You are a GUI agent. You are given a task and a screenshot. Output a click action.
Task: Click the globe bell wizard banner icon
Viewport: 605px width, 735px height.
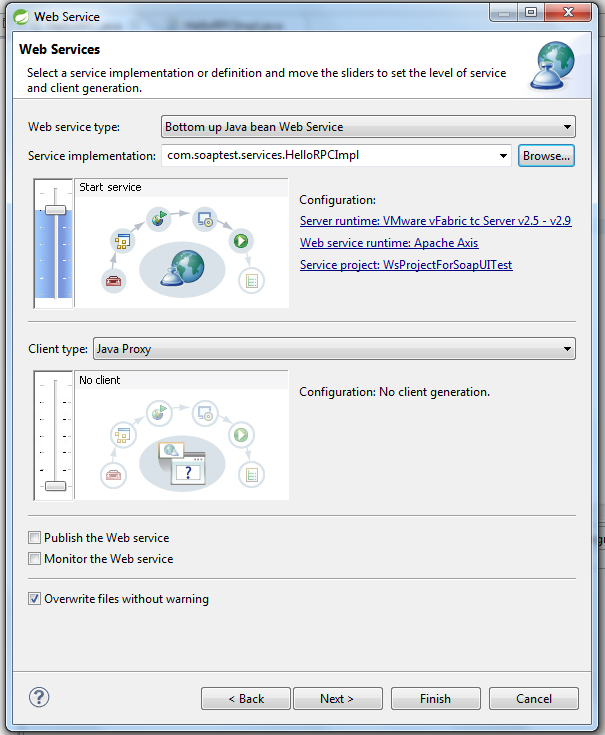[x=553, y=65]
